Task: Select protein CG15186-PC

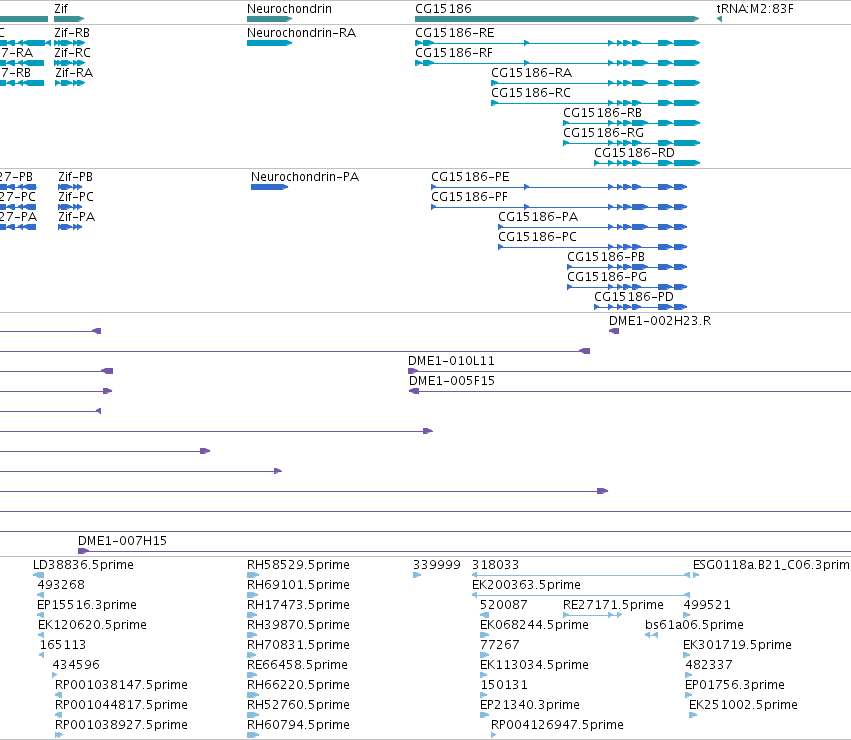Action: tap(537, 237)
